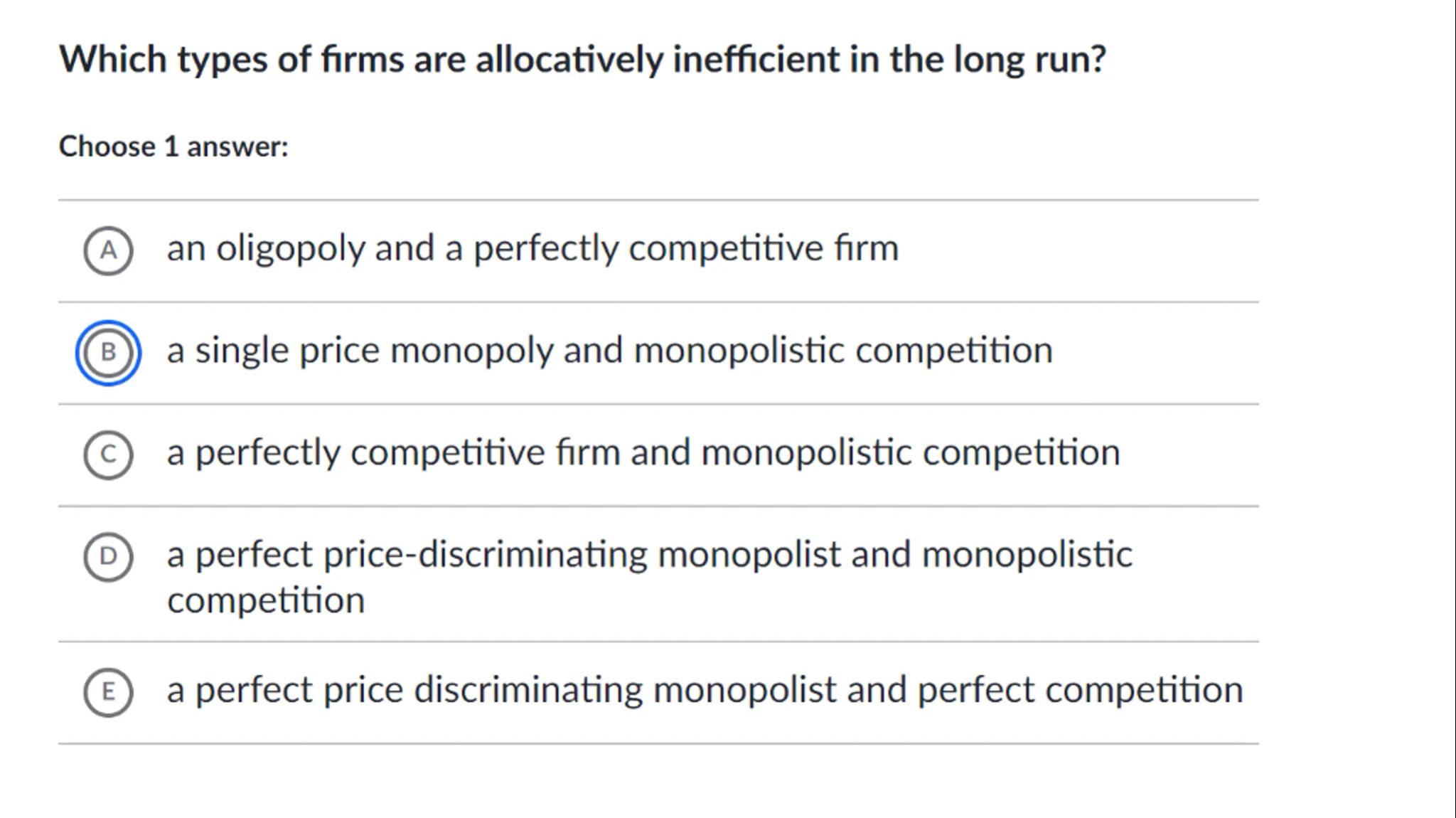Click the wrapped word 'competition' under option D
Screen dimensions: 1456x818
pos(266,600)
